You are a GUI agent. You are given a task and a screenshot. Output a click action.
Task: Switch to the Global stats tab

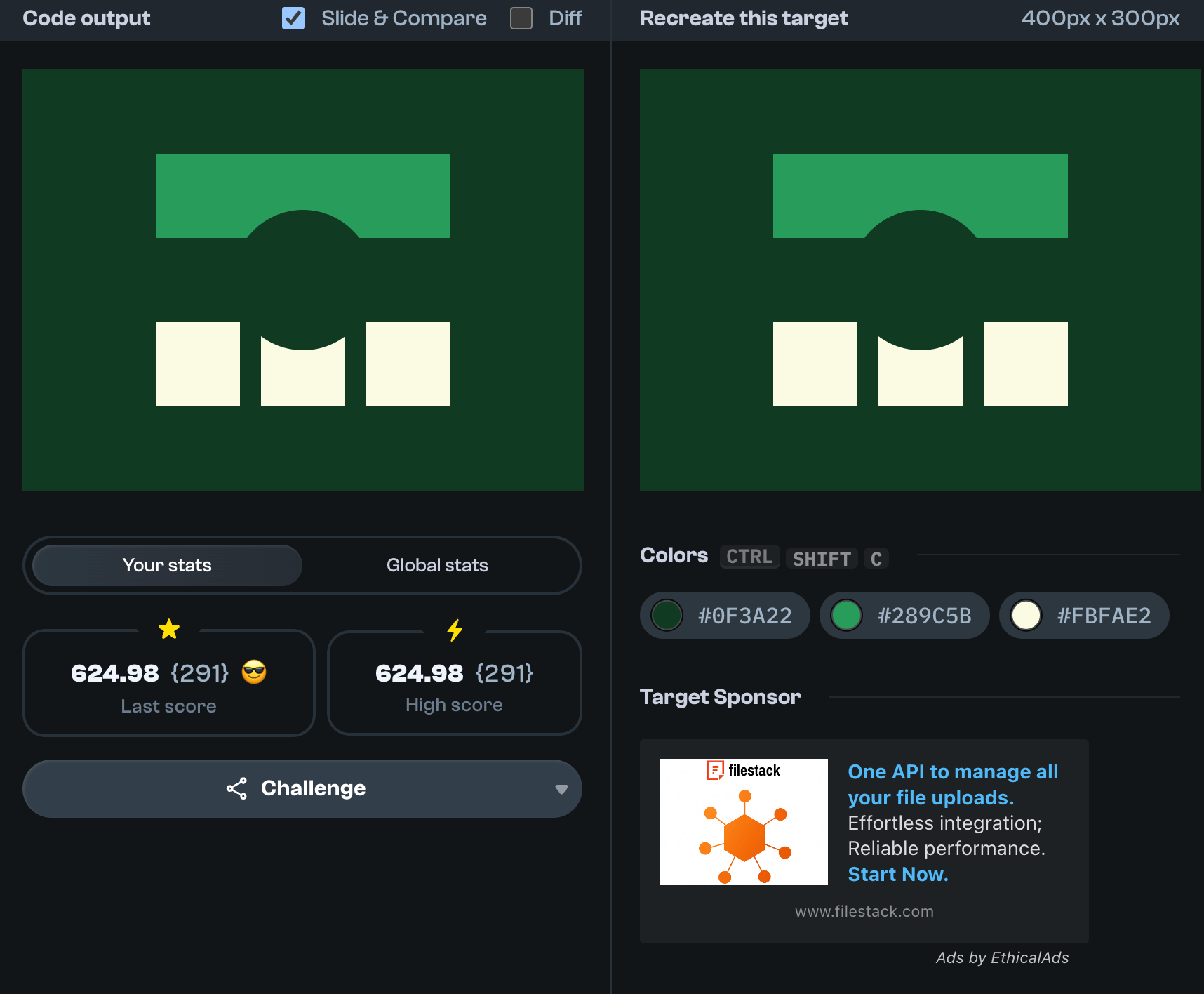(437, 565)
